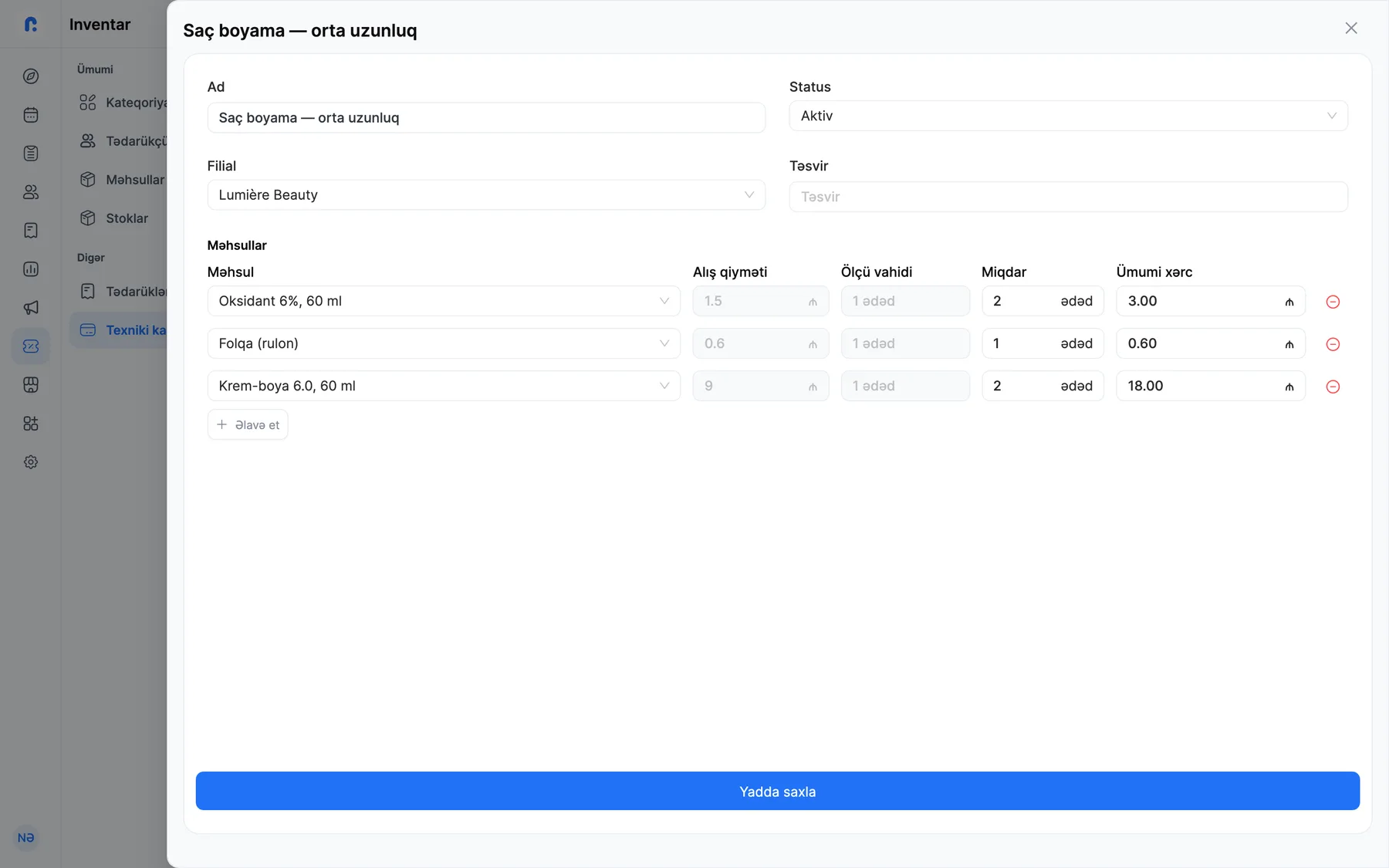1389x868 pixels.
Task: Open the Kateqoriya item in Inventar menu
Action: point(122,103)
